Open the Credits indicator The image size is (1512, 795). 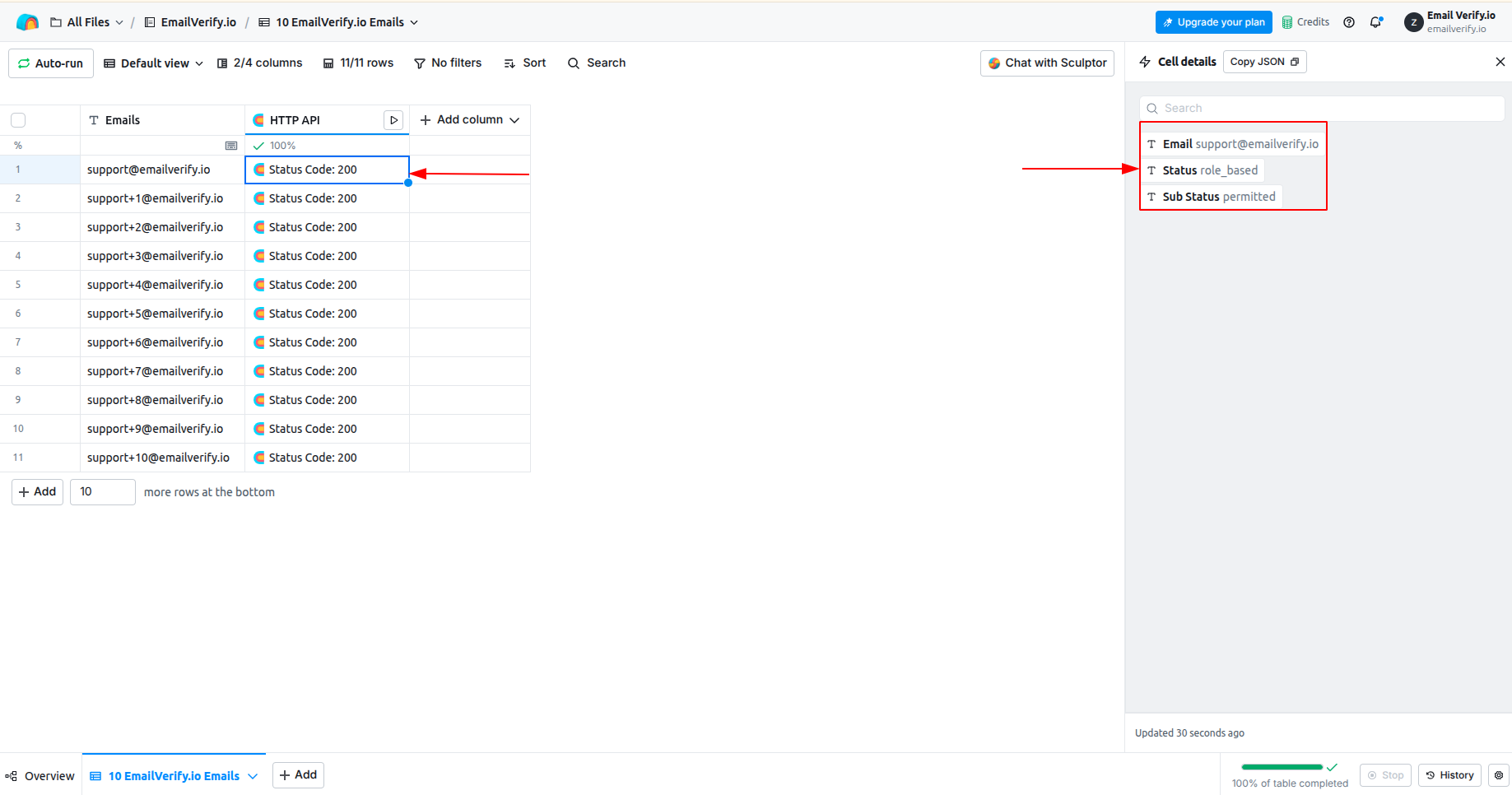click(1305, 22)
